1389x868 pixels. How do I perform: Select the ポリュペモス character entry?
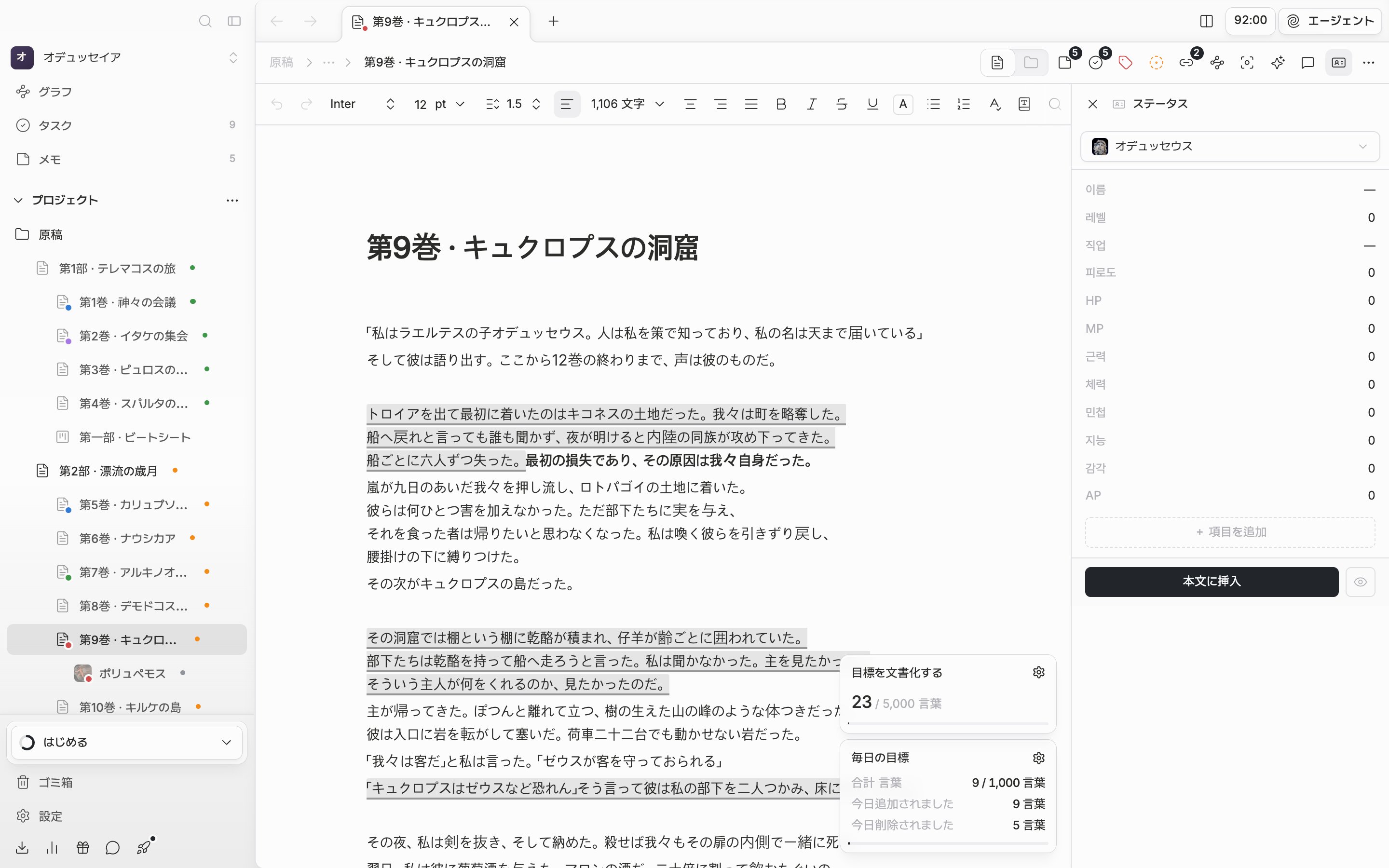(126, 673)
